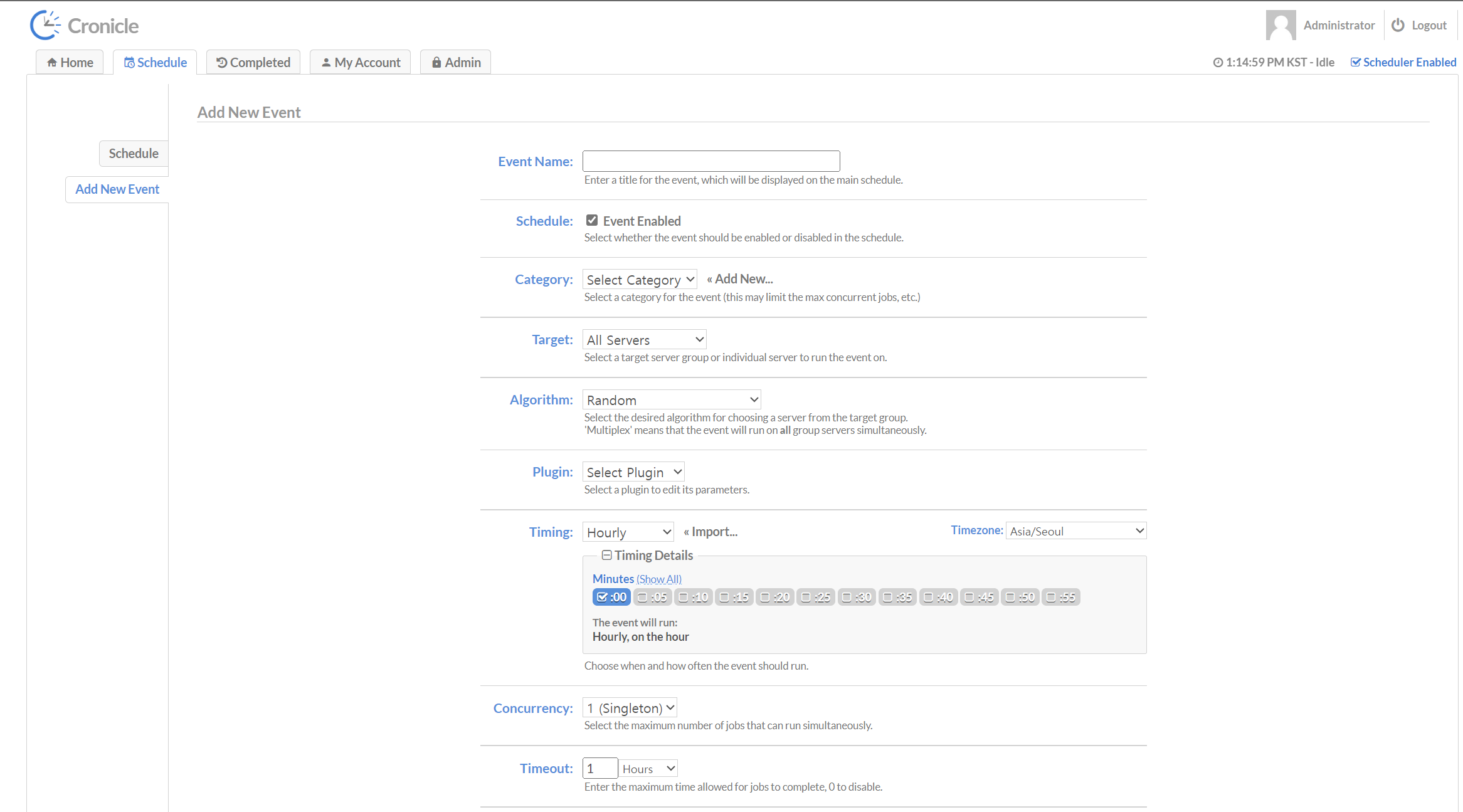This screenshot has height=812, width=1463.
Task: Toggle the Scheduler Enabled checkbox
Action: (x=1355, y=62)
